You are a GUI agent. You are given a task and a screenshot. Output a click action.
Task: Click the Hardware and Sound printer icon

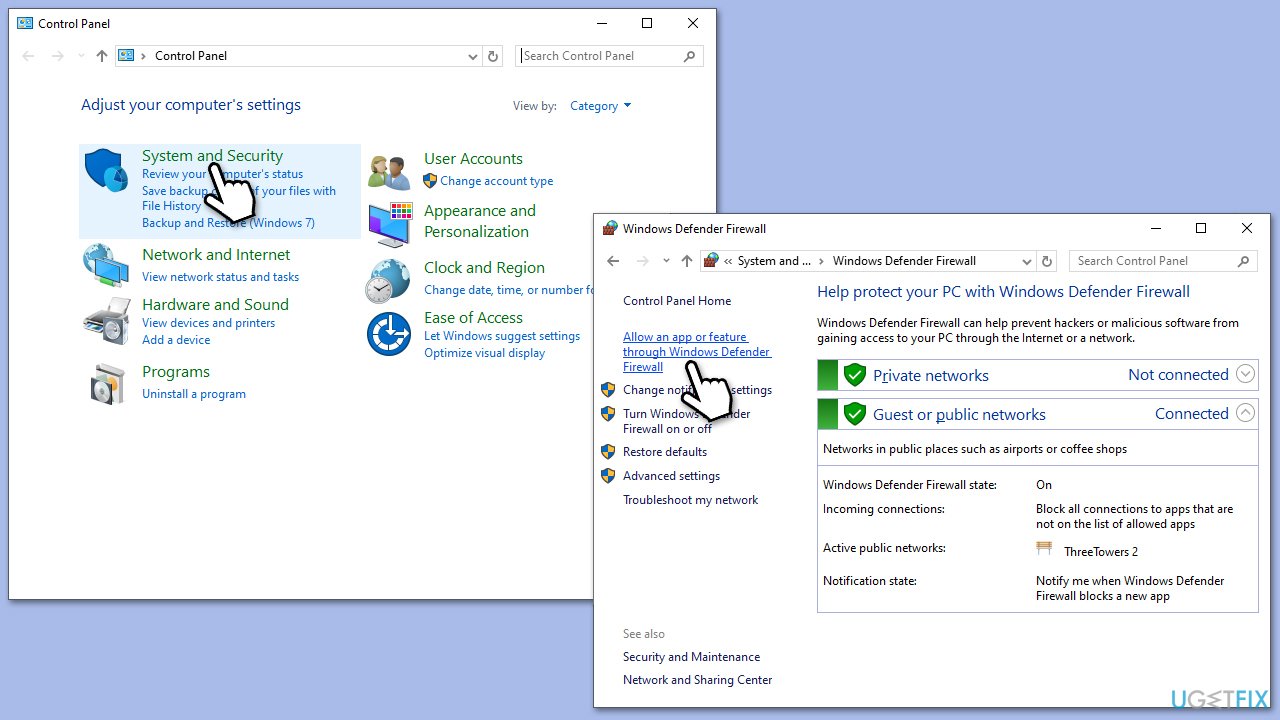(x=105, y=320)
